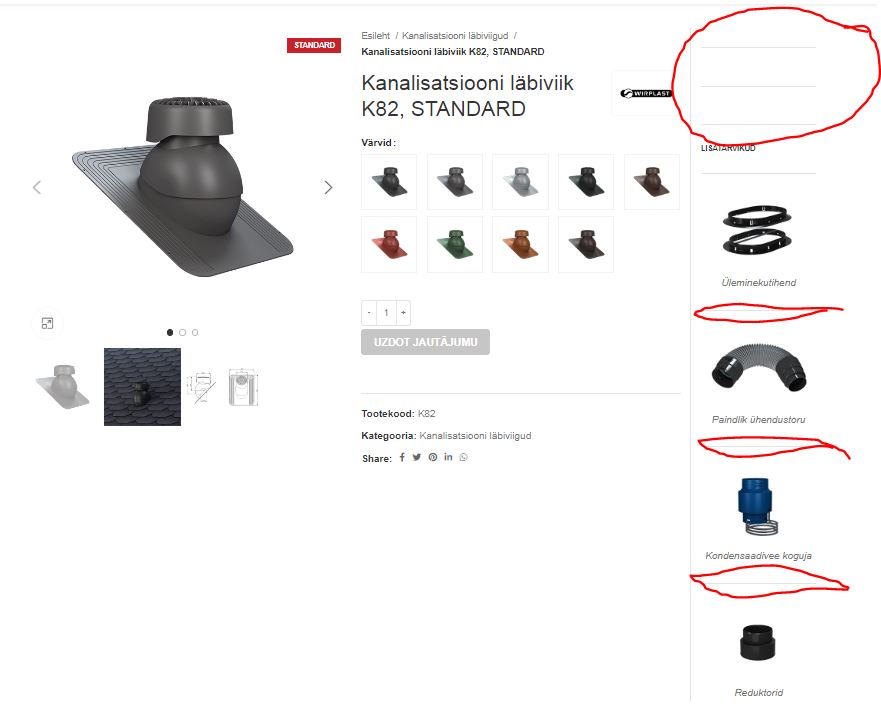Image resolution: width=881 pixels, height=724 pixels.
Task: Share via the WhatsApp icon
Action: coord(463,457)
